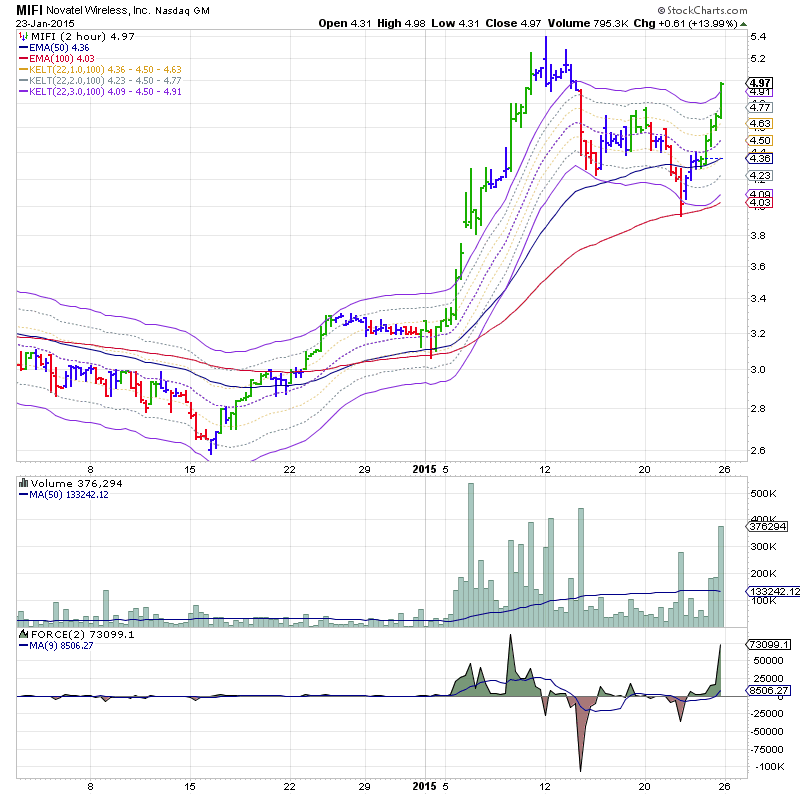800x795 pixels.
Task: Click the gray line swatch for KELT(22,2.0,100)
Action: tap(23, 81)
